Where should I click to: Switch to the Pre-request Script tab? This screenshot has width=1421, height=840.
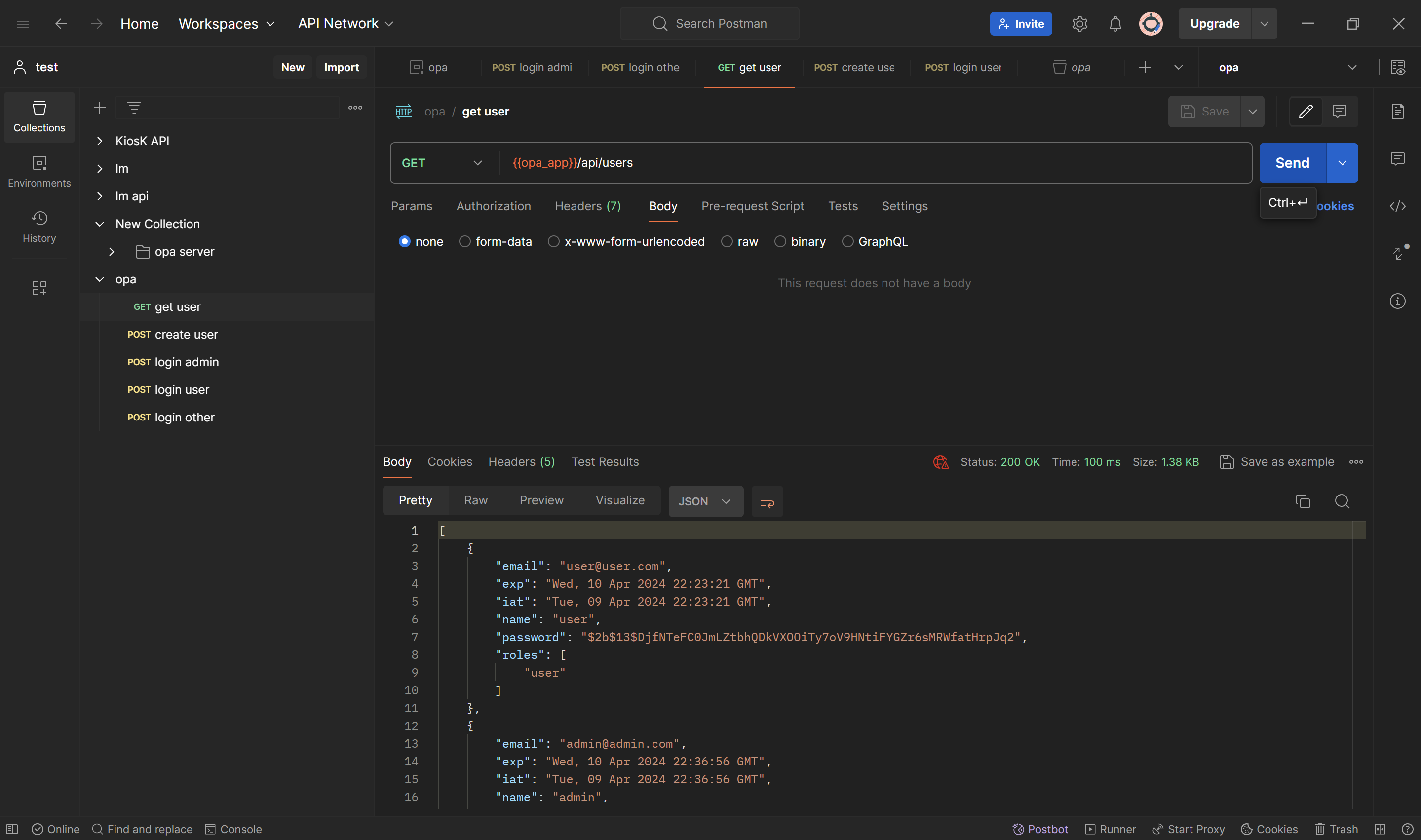pos(752,206)
